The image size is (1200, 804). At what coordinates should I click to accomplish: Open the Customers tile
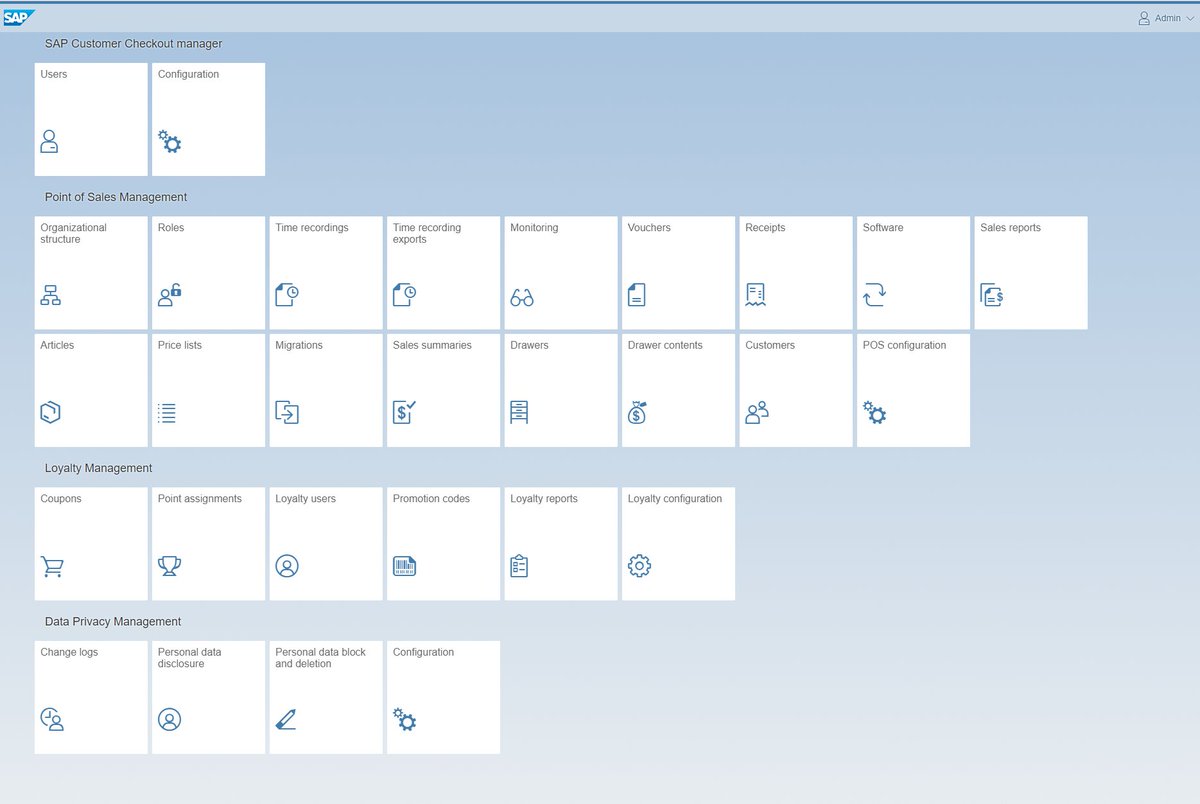(796, 391)
